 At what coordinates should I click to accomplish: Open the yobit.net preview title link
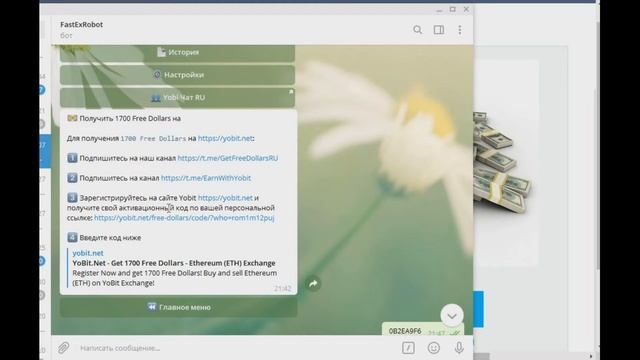88,253
